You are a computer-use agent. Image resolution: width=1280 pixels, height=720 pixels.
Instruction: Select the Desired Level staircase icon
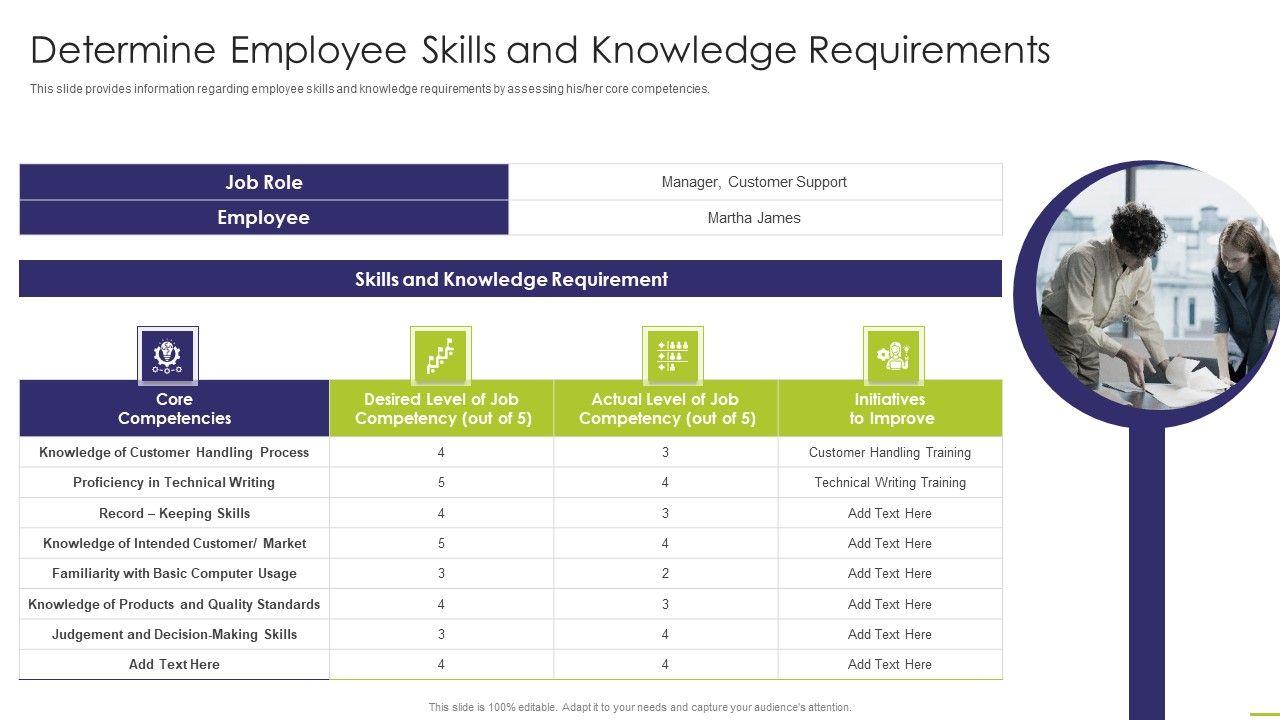tap(441, 355)
